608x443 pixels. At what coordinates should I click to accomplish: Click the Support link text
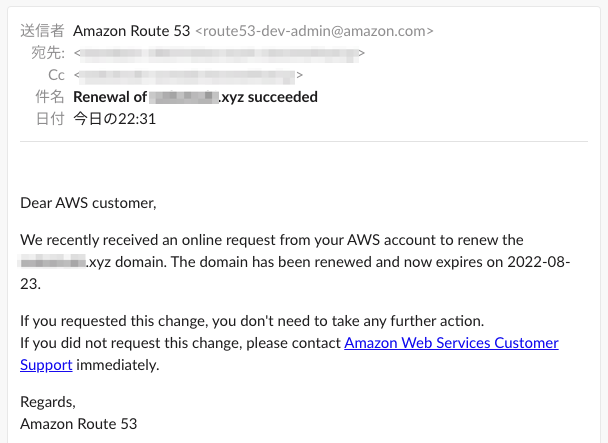46,365
